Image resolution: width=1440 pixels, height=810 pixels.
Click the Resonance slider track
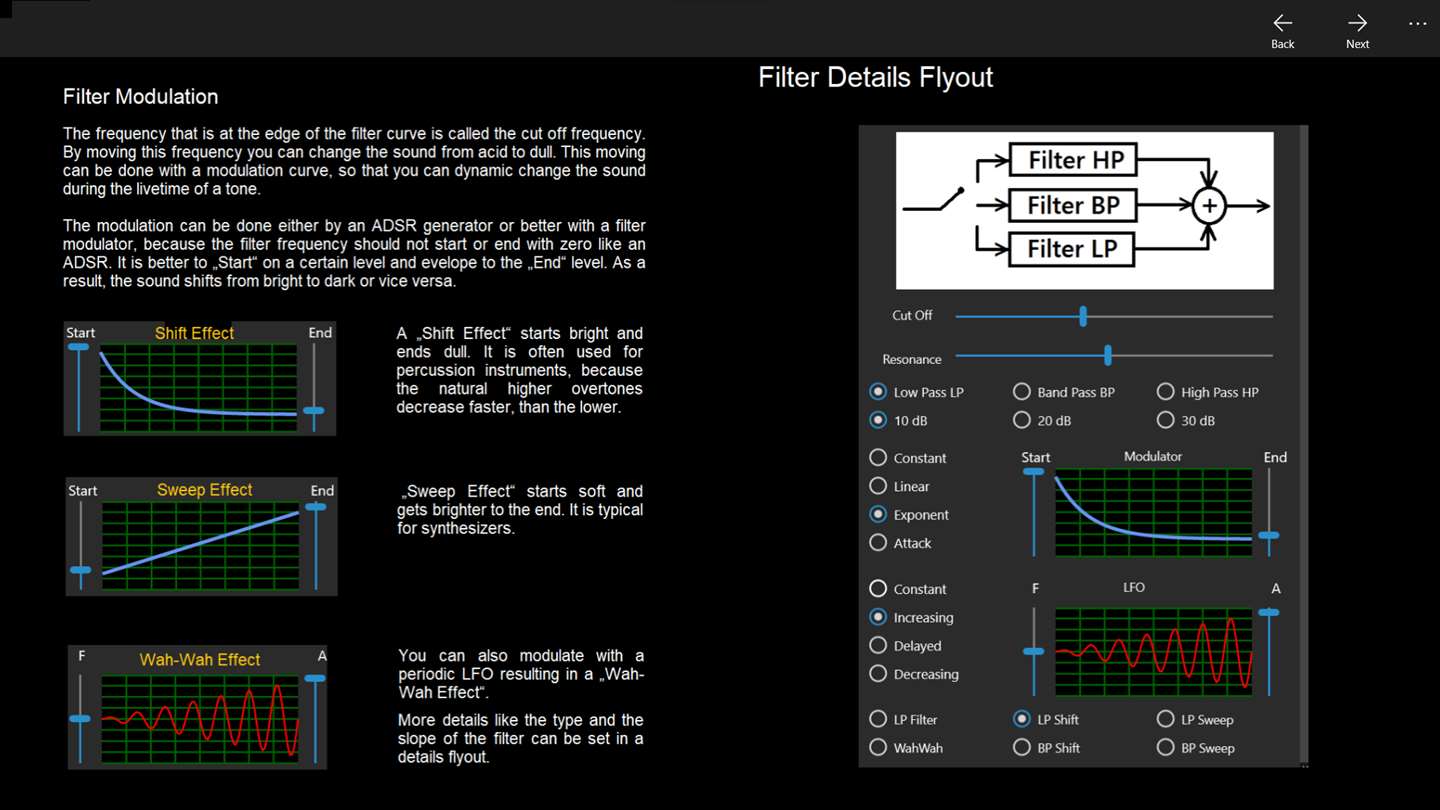pos(1114,355)
